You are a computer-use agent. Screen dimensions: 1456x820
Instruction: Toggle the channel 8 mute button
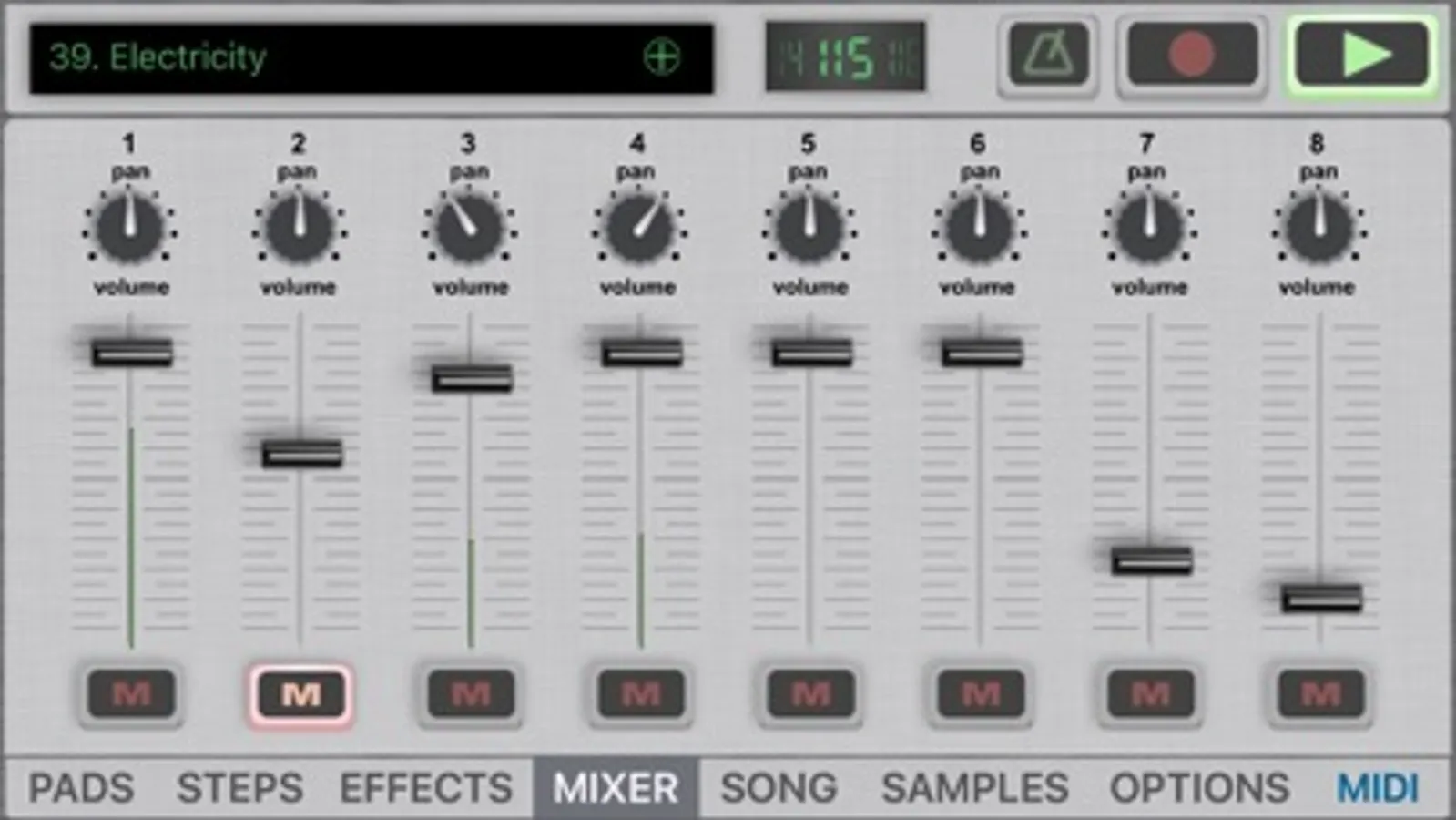click(1320, 694)
